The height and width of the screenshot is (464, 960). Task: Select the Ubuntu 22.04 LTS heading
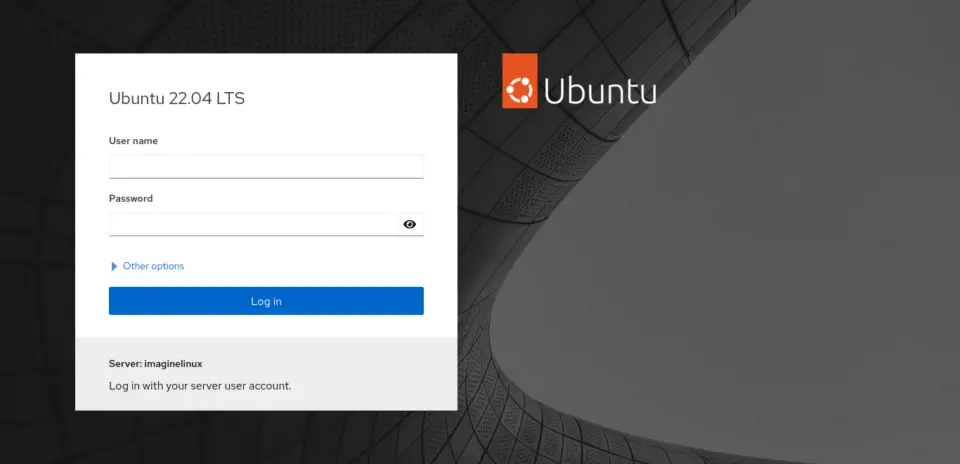[177, 99]
